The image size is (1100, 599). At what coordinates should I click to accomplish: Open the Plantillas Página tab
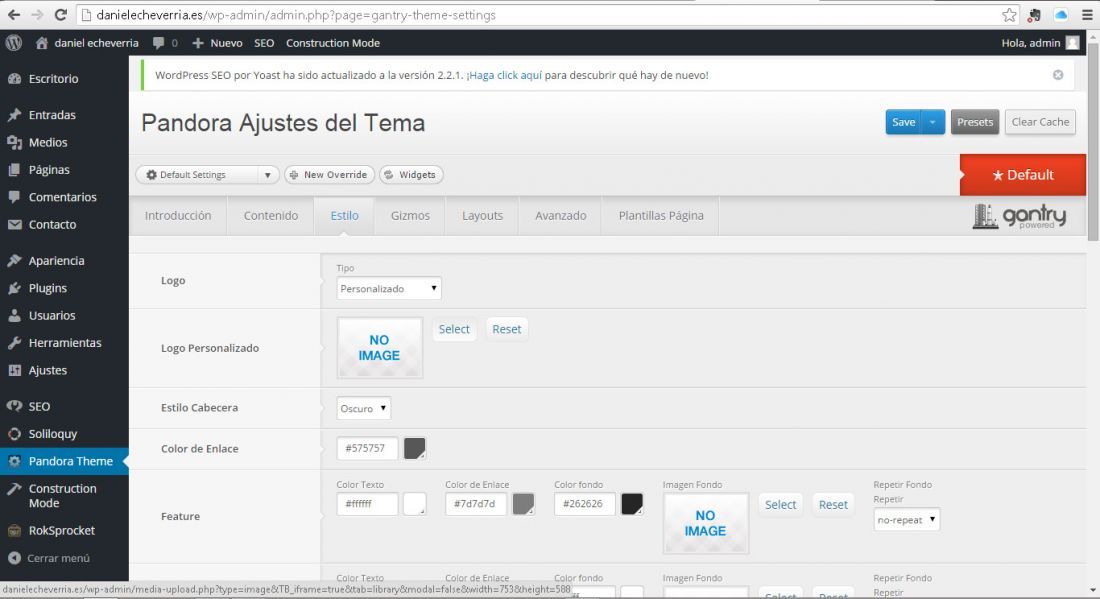point(661,215)
